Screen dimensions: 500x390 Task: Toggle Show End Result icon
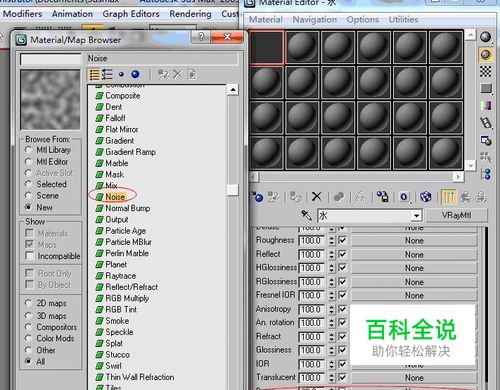tap(448, 197)
